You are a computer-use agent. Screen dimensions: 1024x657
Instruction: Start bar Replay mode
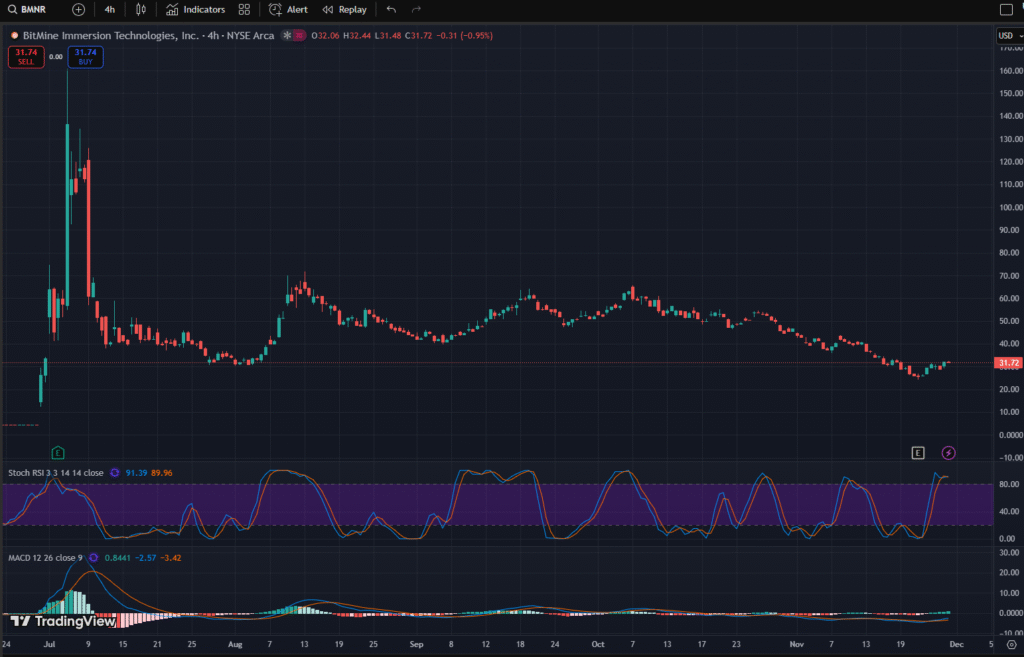point(344,9)
